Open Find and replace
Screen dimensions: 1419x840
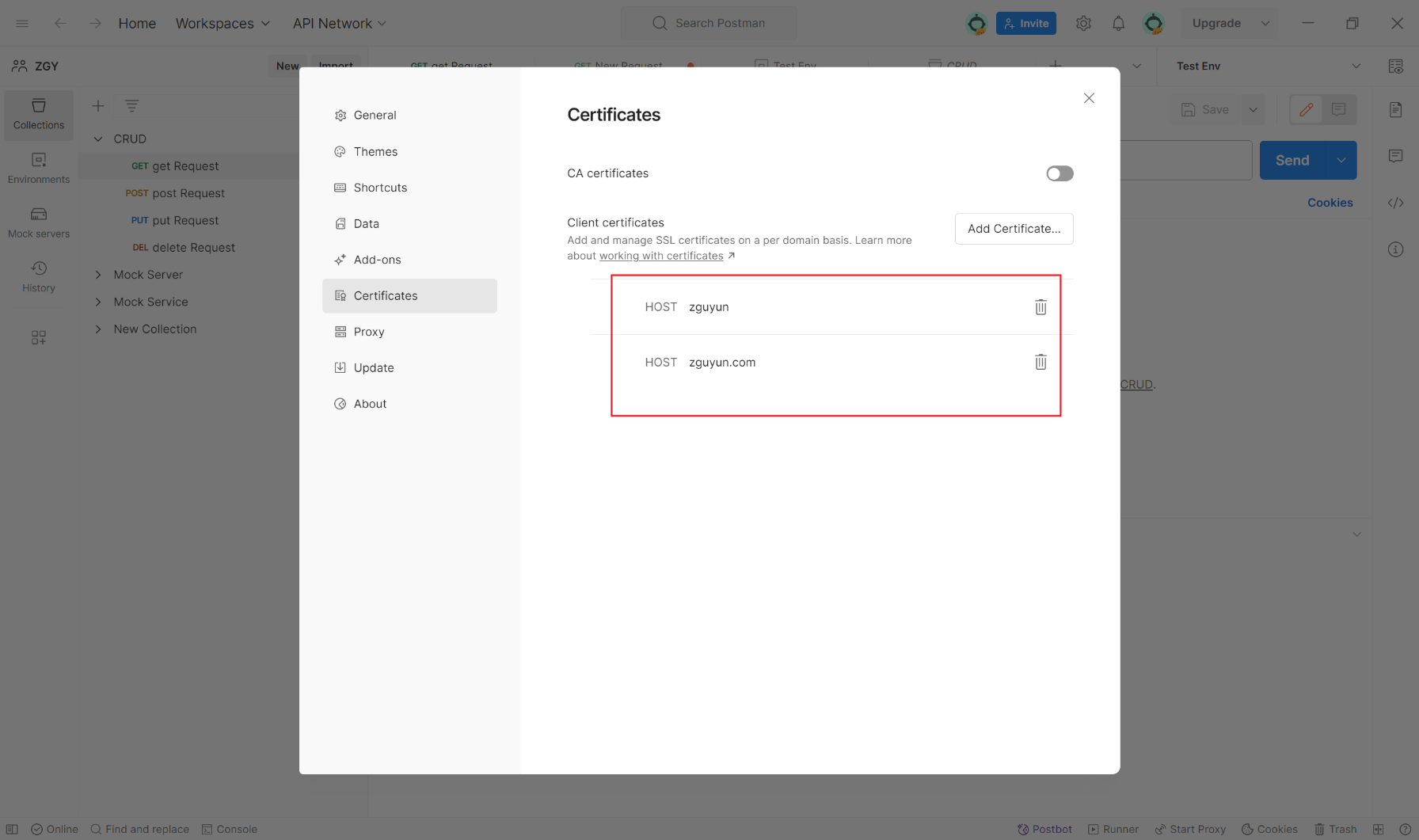(x=140, y=829)
